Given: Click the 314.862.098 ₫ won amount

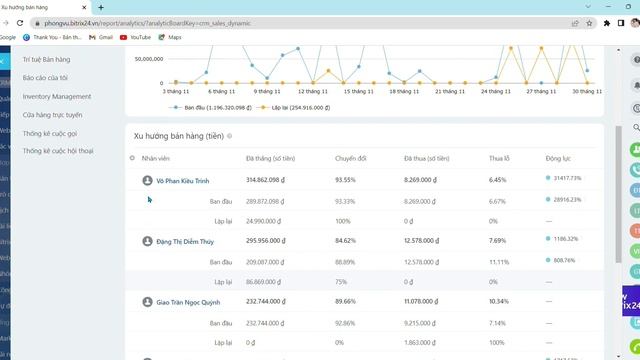Looking at the screenshot, I should pos(265,180).
